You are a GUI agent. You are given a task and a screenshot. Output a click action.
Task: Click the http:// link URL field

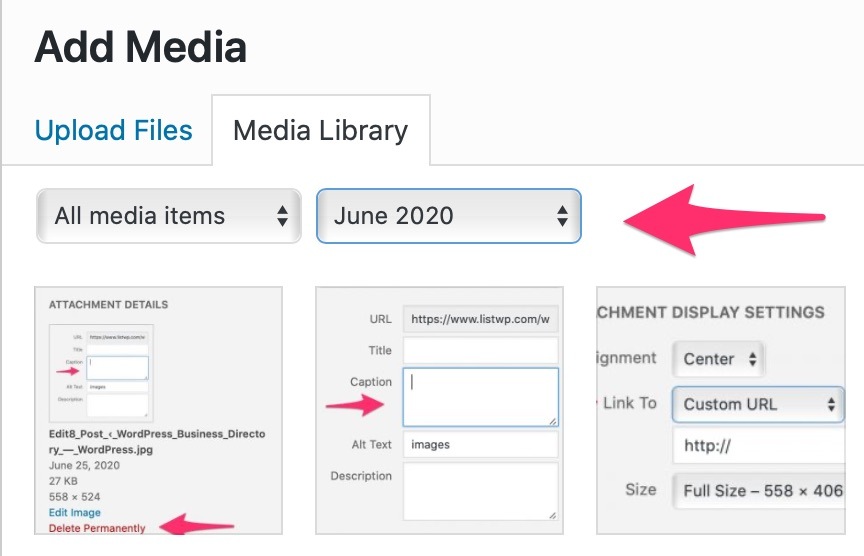759,446
